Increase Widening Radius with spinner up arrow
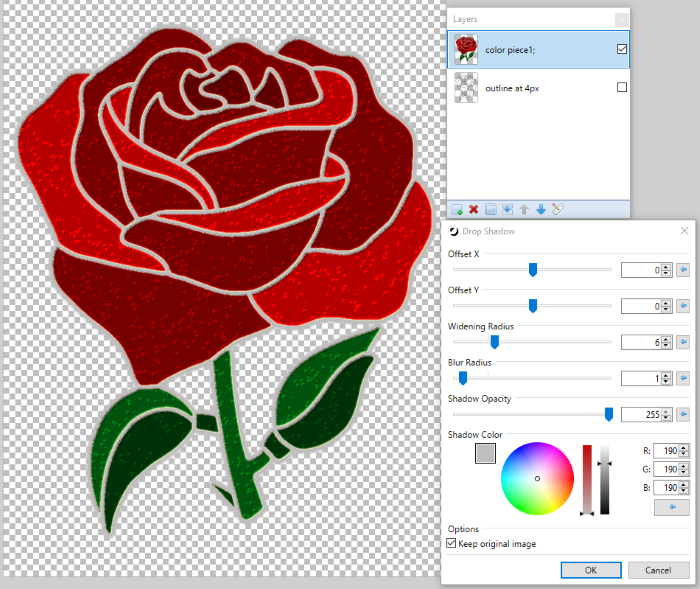700x589 pixels. point(666,339)
